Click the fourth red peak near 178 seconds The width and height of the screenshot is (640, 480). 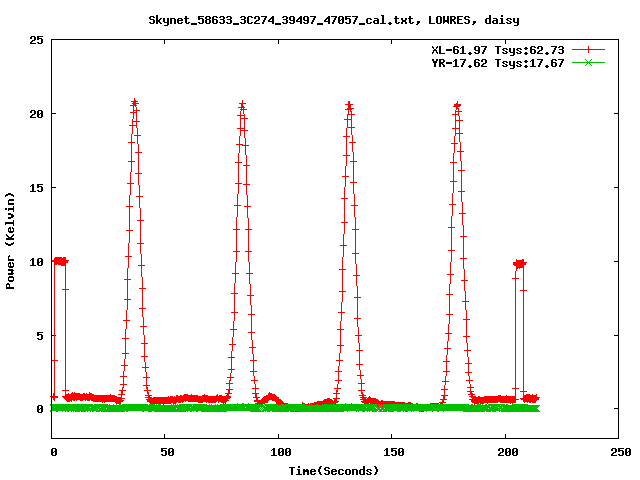tap(457, 106)
